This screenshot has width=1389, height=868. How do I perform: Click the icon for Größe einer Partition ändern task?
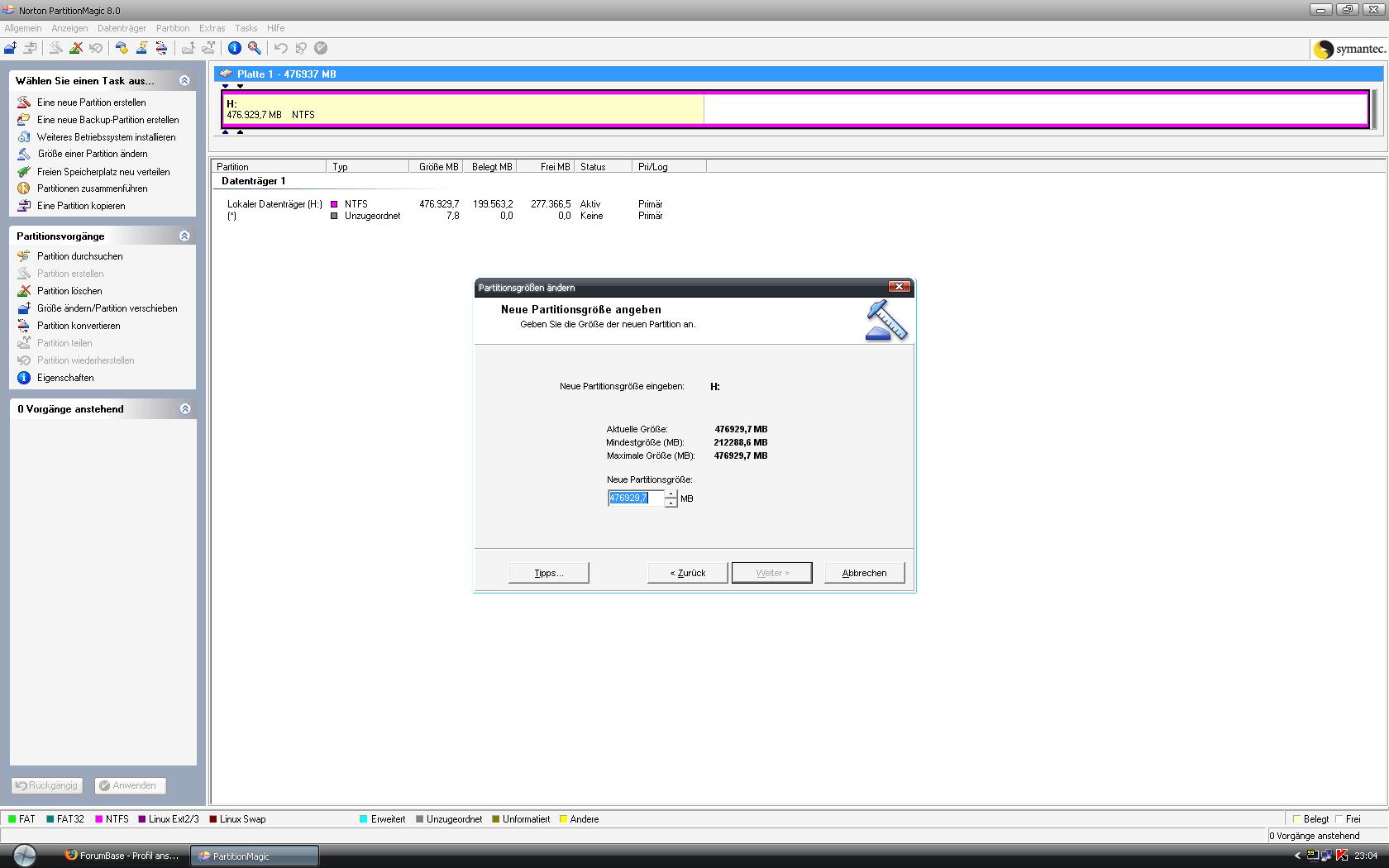point(23,154)
